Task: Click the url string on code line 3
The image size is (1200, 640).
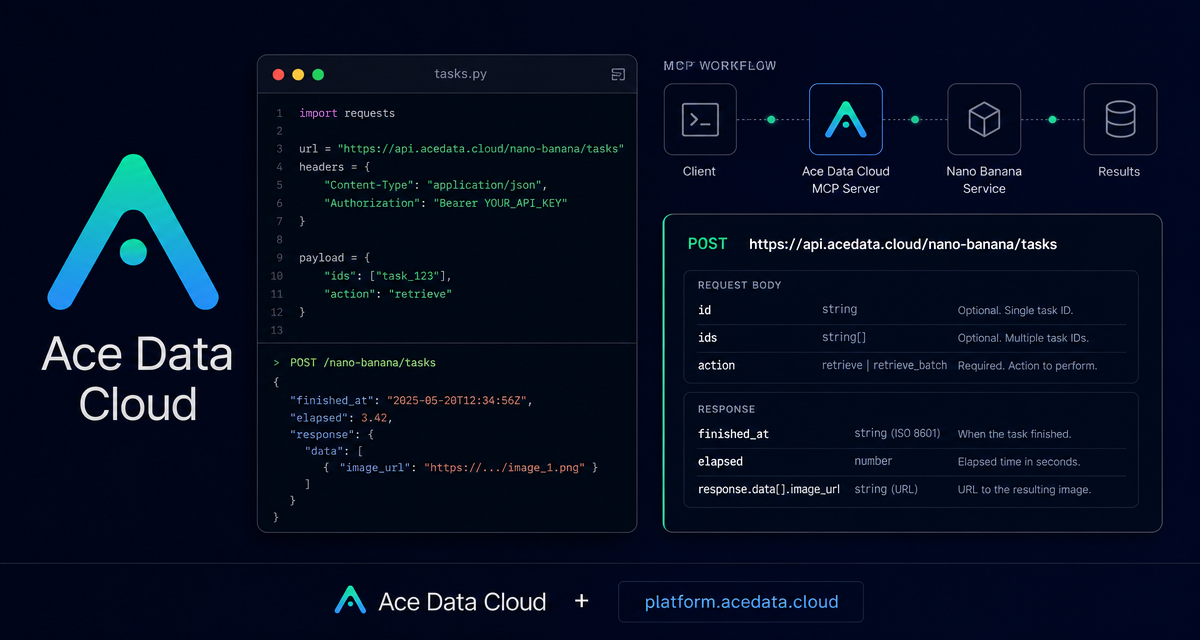Action: [x=481, y=149]
